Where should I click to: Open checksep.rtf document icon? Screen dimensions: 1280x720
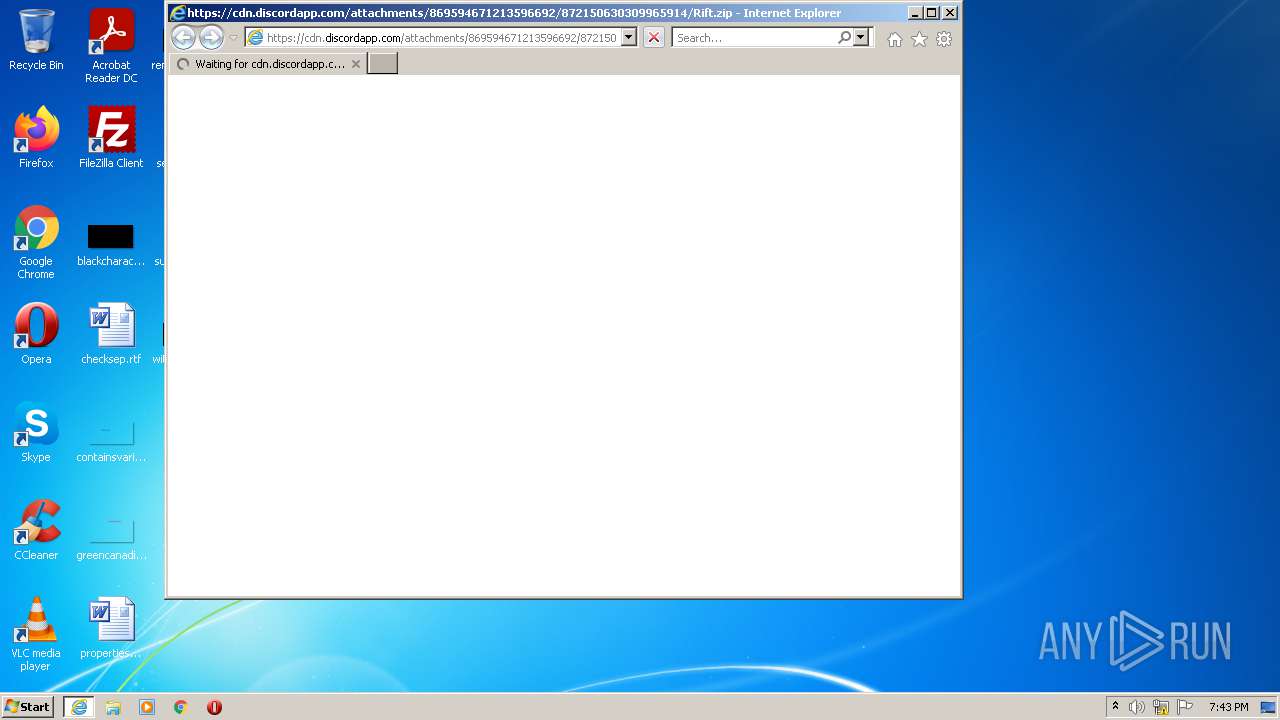[x=111, y=333]
